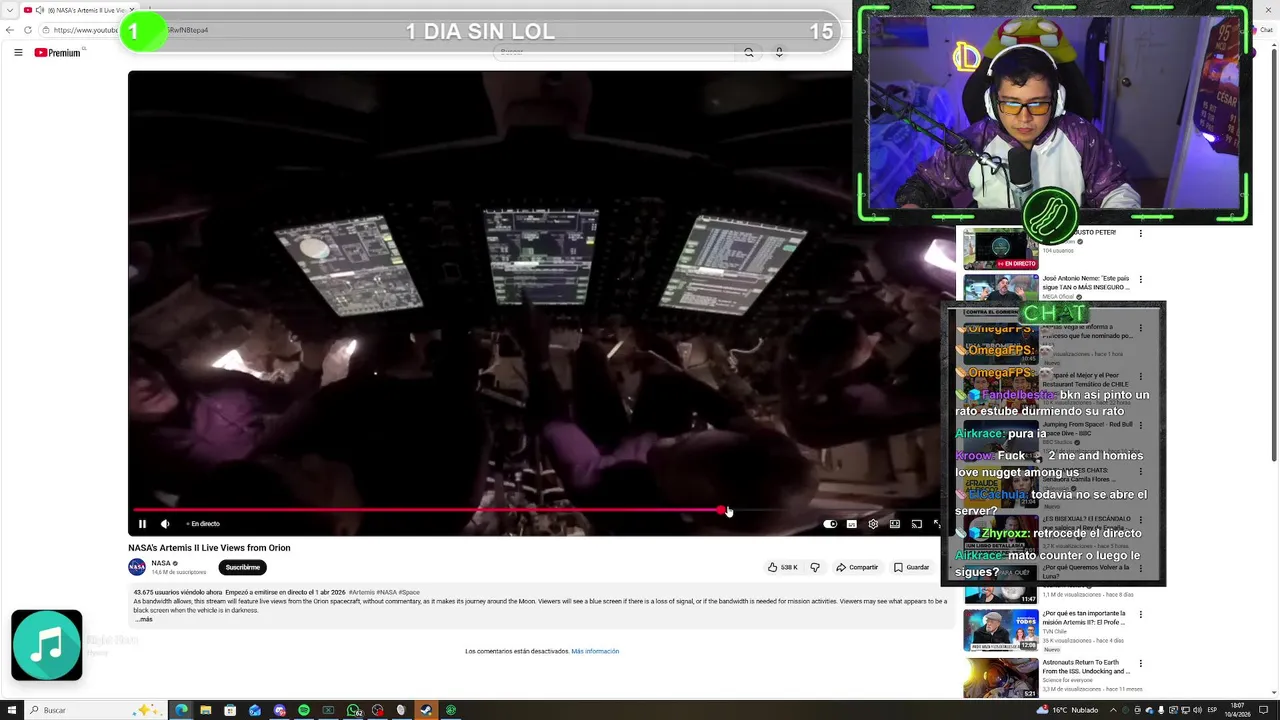Open the taskbar clock showing 18:07

[1238, 710]
